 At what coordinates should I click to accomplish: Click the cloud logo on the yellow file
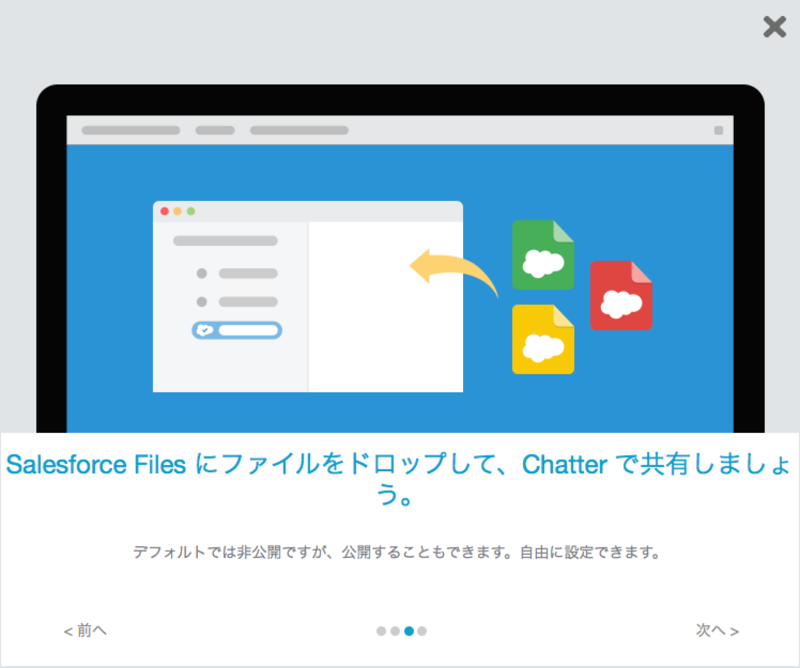pyautogui.click(x=545, y=346)
